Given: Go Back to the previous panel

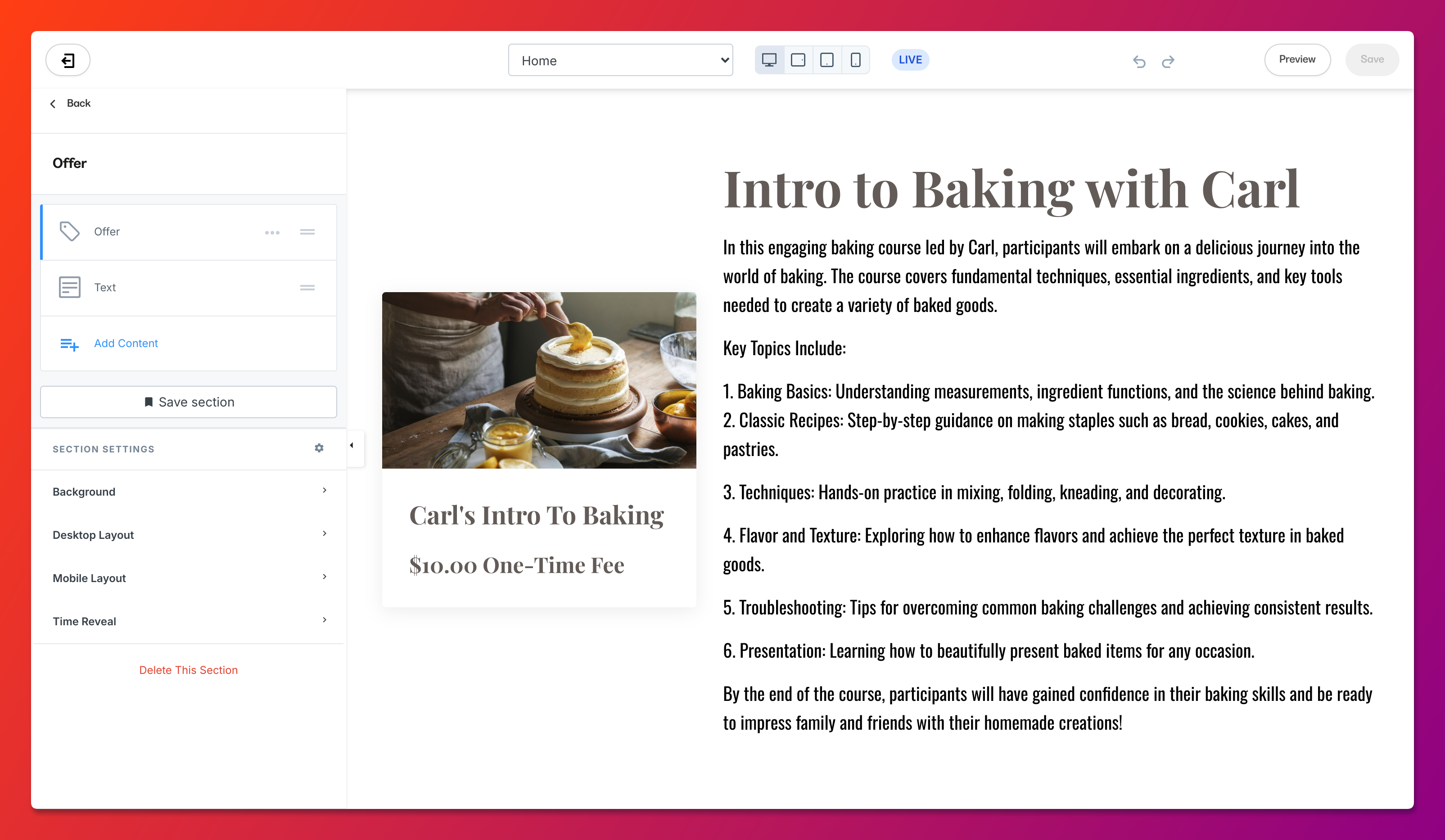Looking at the screenshot, I should pyautogui.click(x=70, y=103).
